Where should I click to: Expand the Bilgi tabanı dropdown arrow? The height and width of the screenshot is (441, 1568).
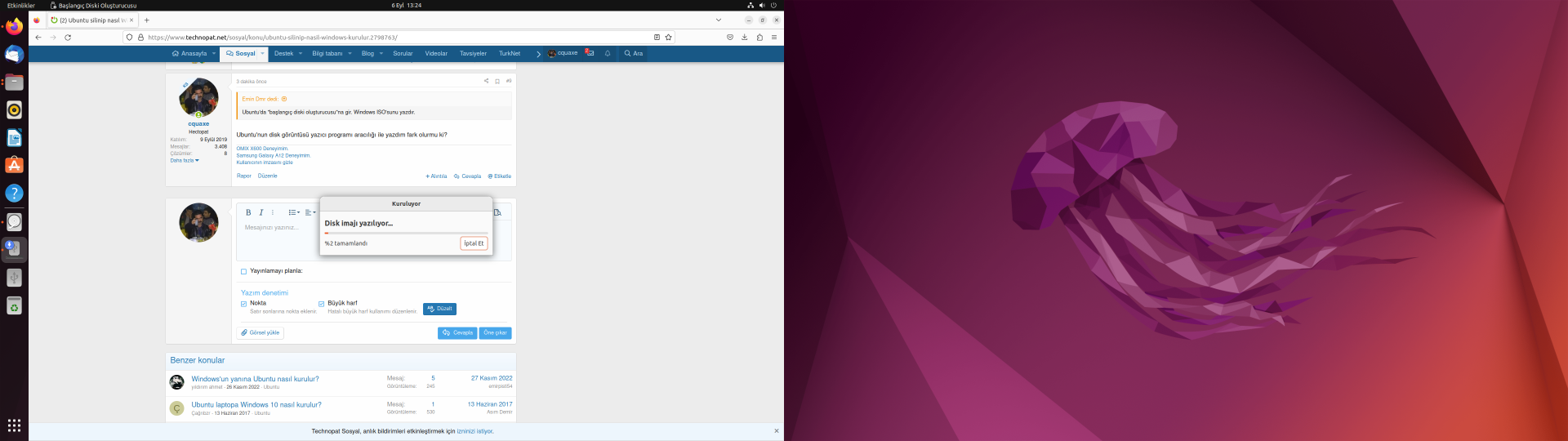point(350,53)
